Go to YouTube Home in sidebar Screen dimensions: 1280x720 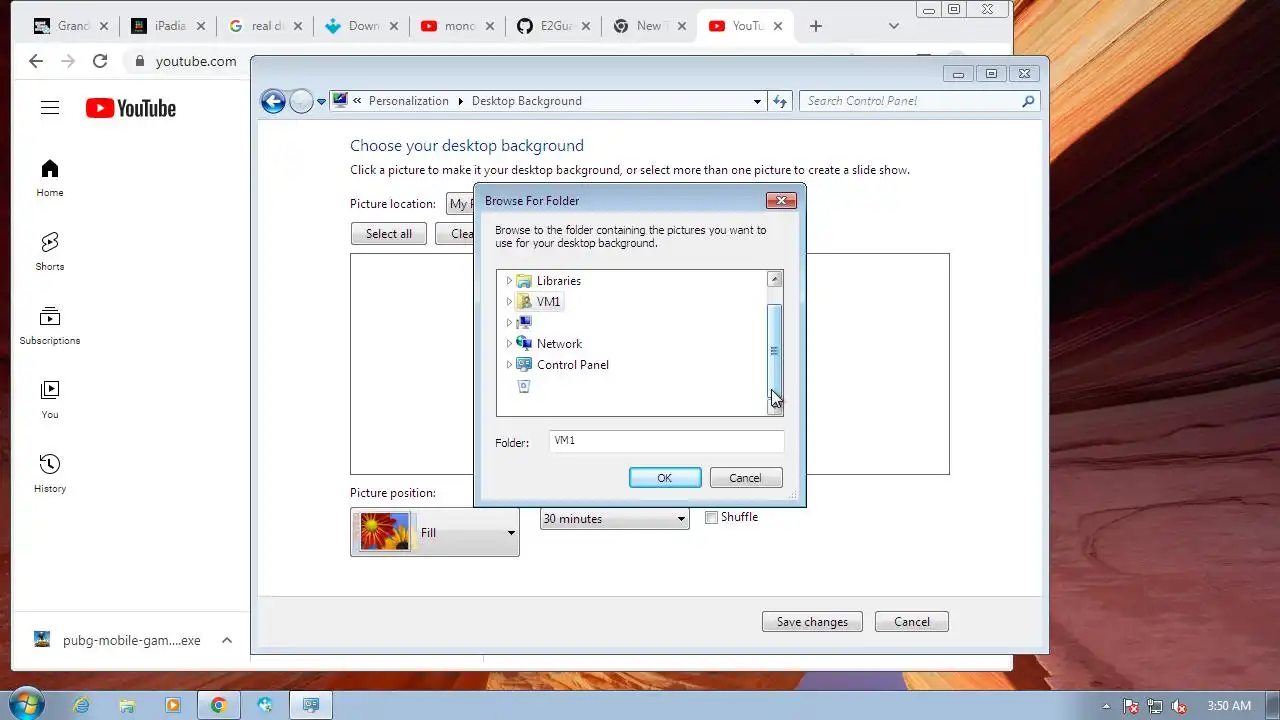point(50,178)
